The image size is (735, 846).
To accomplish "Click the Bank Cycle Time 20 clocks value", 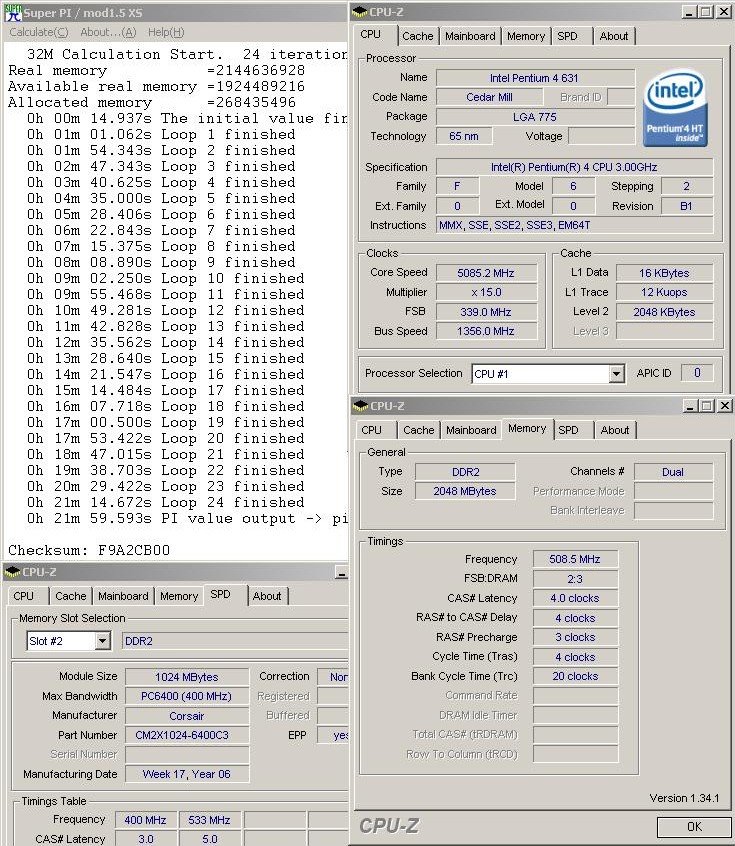I will click(x=575, y=676).
